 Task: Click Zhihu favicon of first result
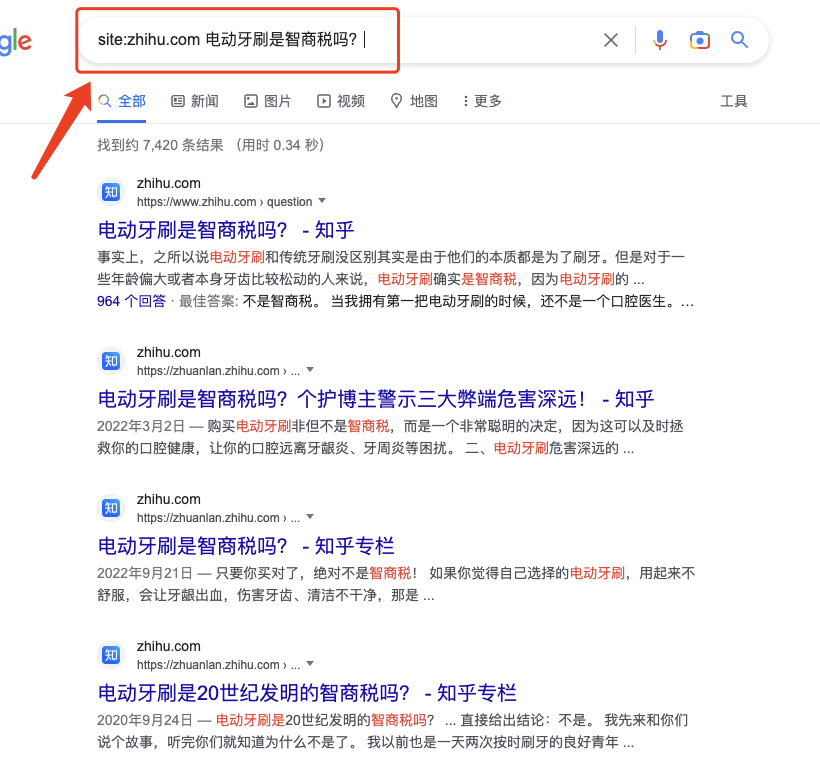(111, 192)
